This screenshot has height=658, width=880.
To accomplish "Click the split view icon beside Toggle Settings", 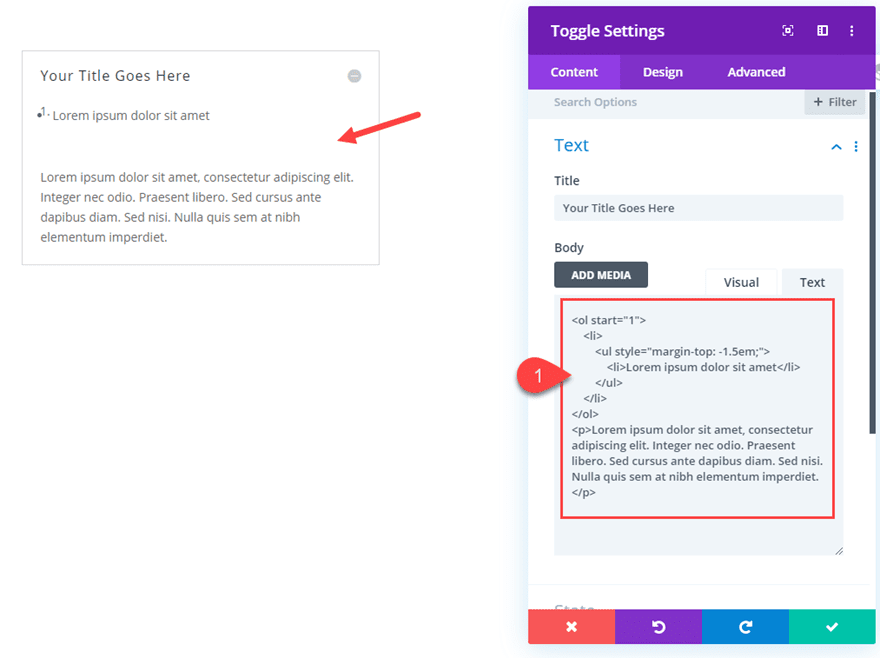I will (x=821, y=30).
